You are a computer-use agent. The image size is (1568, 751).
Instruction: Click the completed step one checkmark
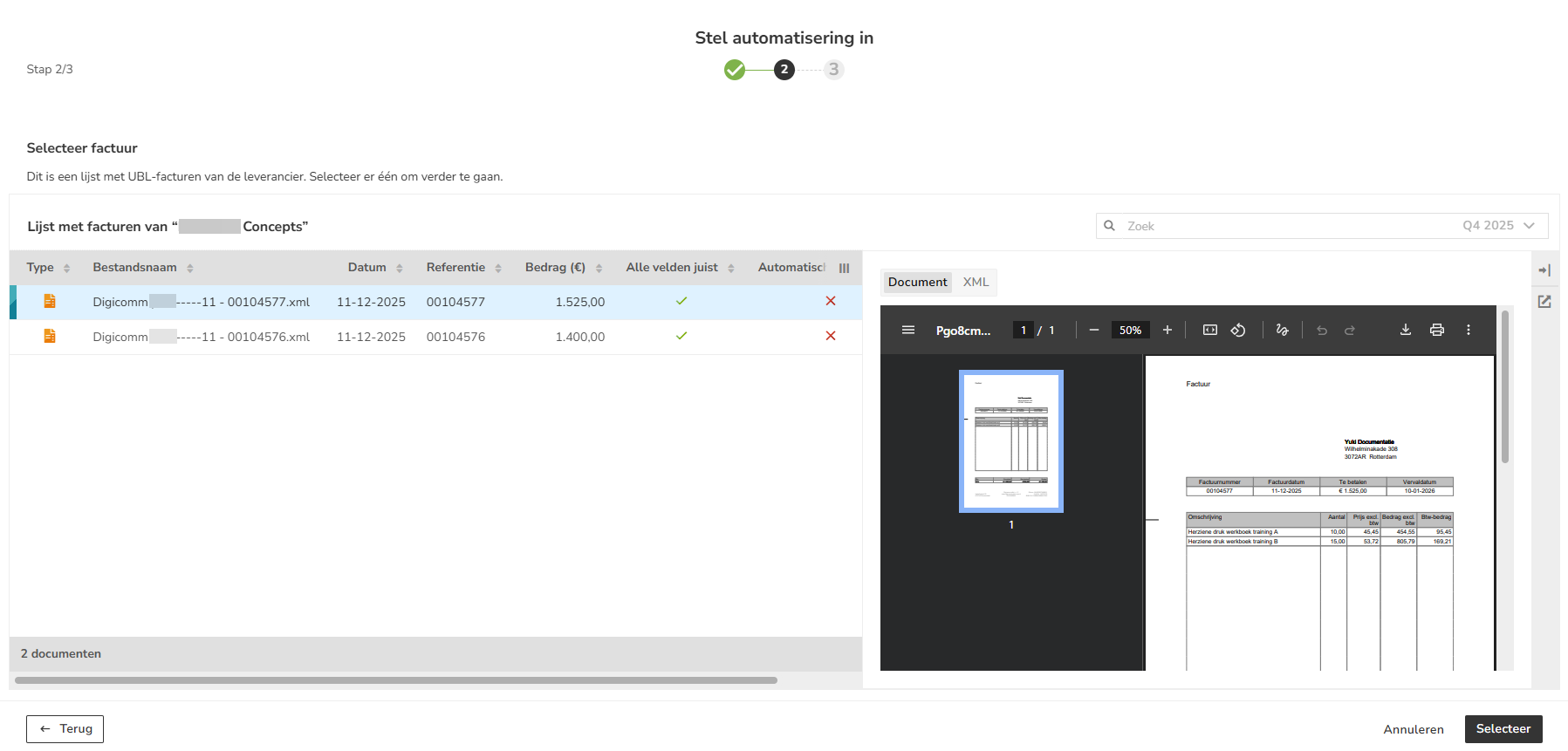(735, 70)
